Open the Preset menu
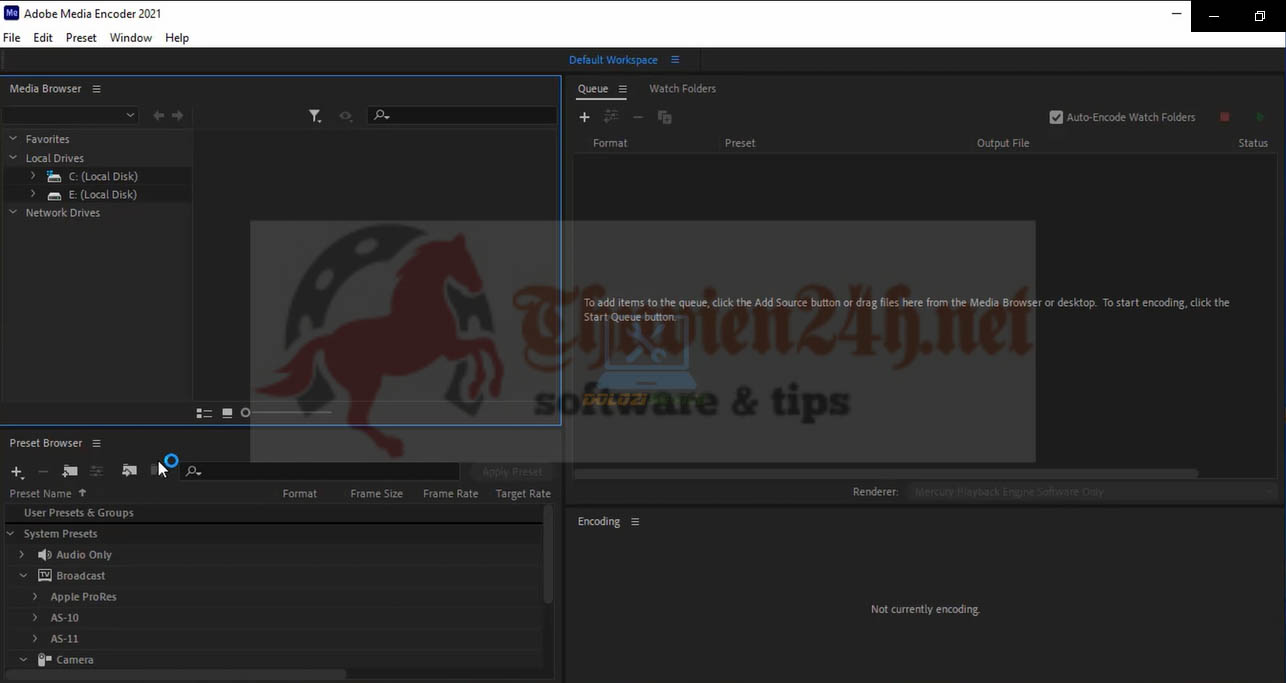The width and height of the screenshot is (1286, 683). click(x=81, y=38)
